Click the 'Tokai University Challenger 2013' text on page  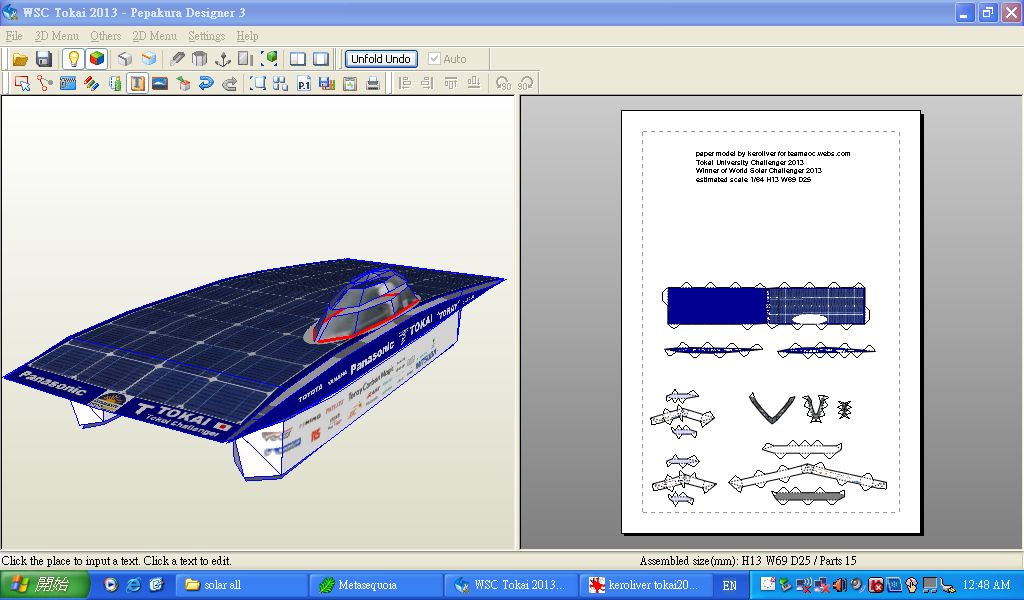pyautogui.click(x=750, y=163)
